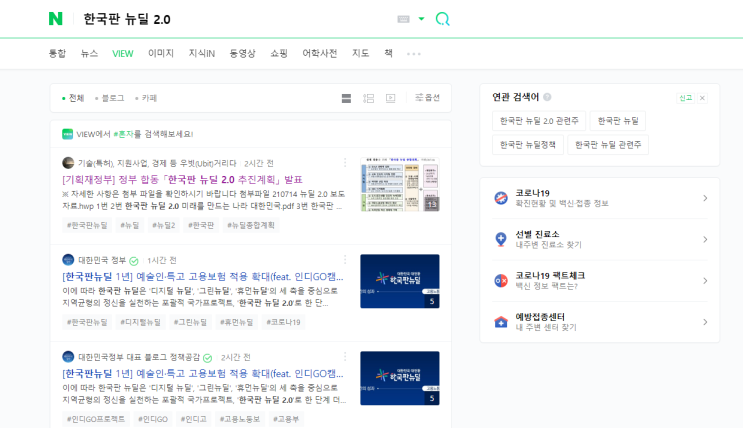This screenshot has height=428, width=743.
Task: Open the 쇼핑 tab
Action: coord(279,53)
